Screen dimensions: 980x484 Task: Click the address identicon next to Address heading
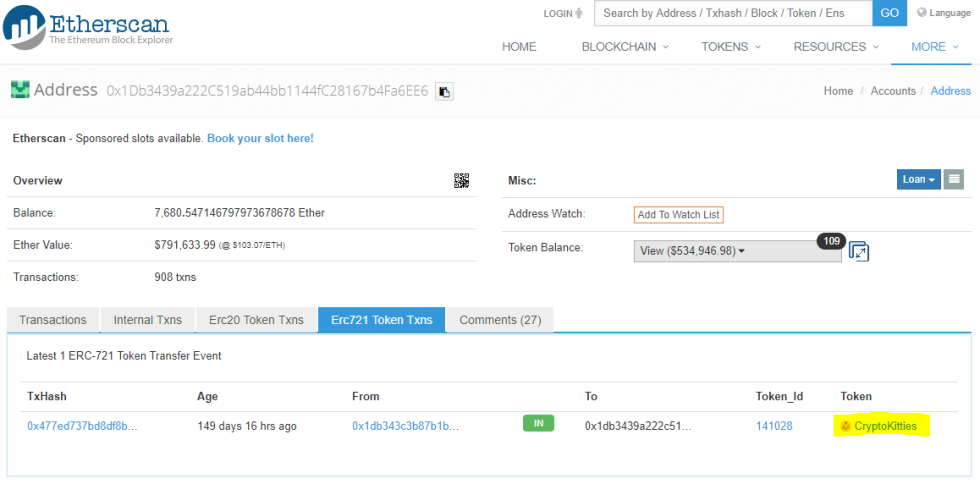point(20,90)
